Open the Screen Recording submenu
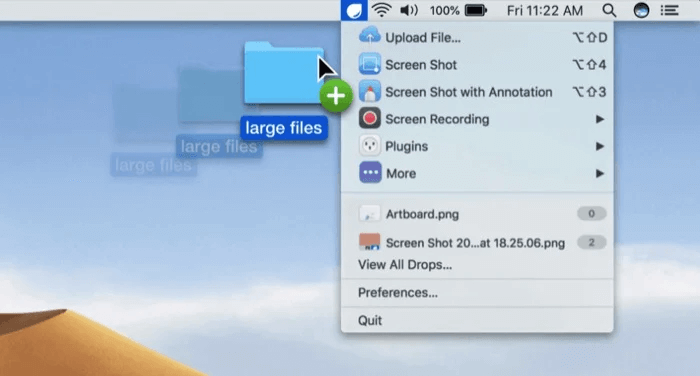 coord(477,119)
